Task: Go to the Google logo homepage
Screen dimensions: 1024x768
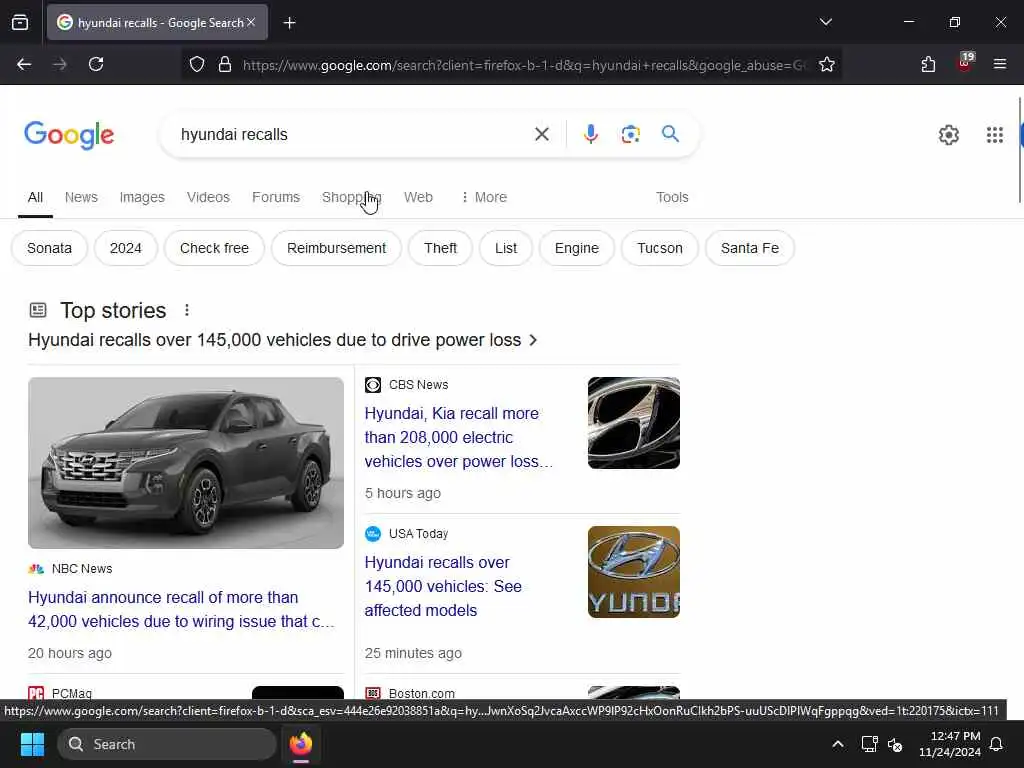Action: click(x=69, y=135)
